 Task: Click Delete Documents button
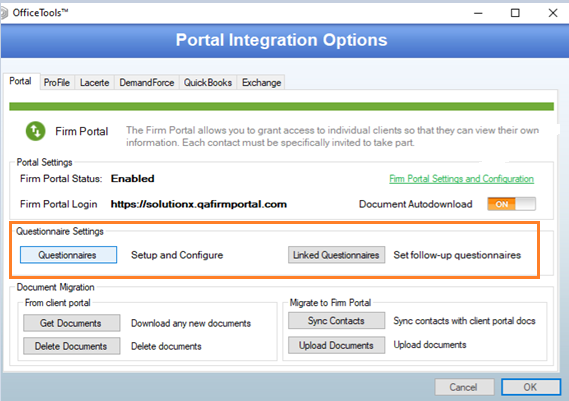[71, 346]
